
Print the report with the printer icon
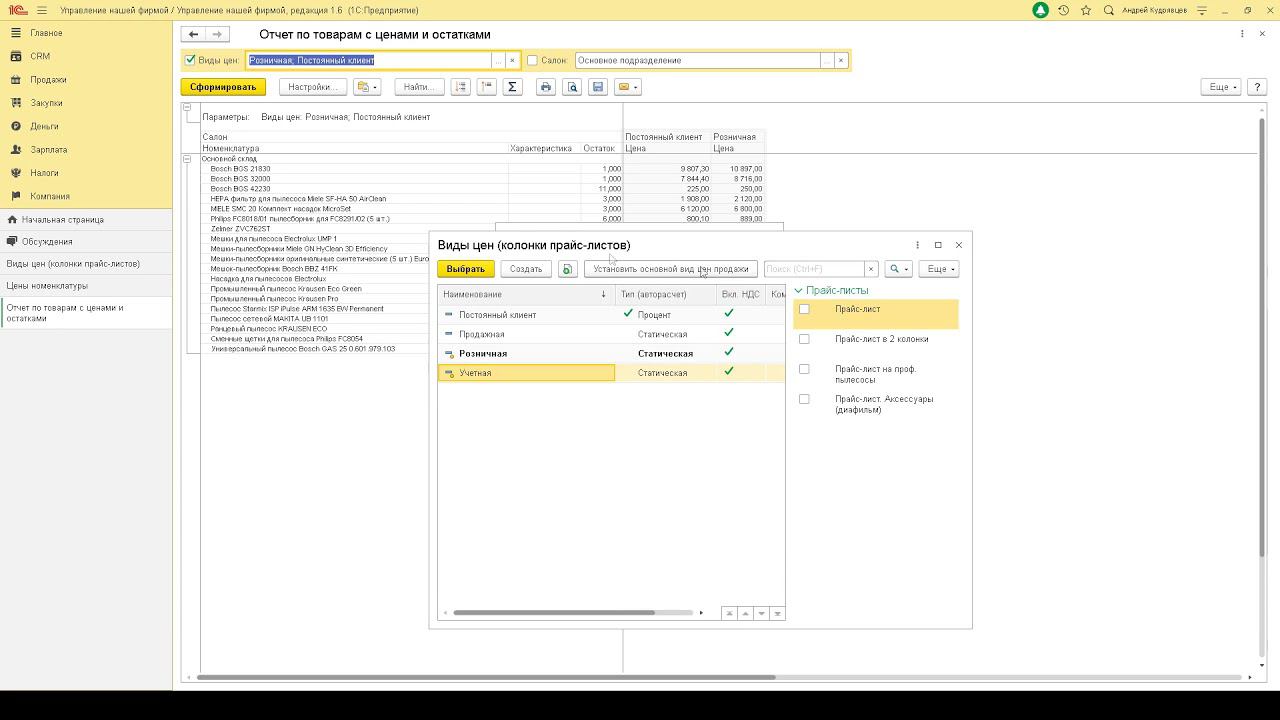click(546, 87)
